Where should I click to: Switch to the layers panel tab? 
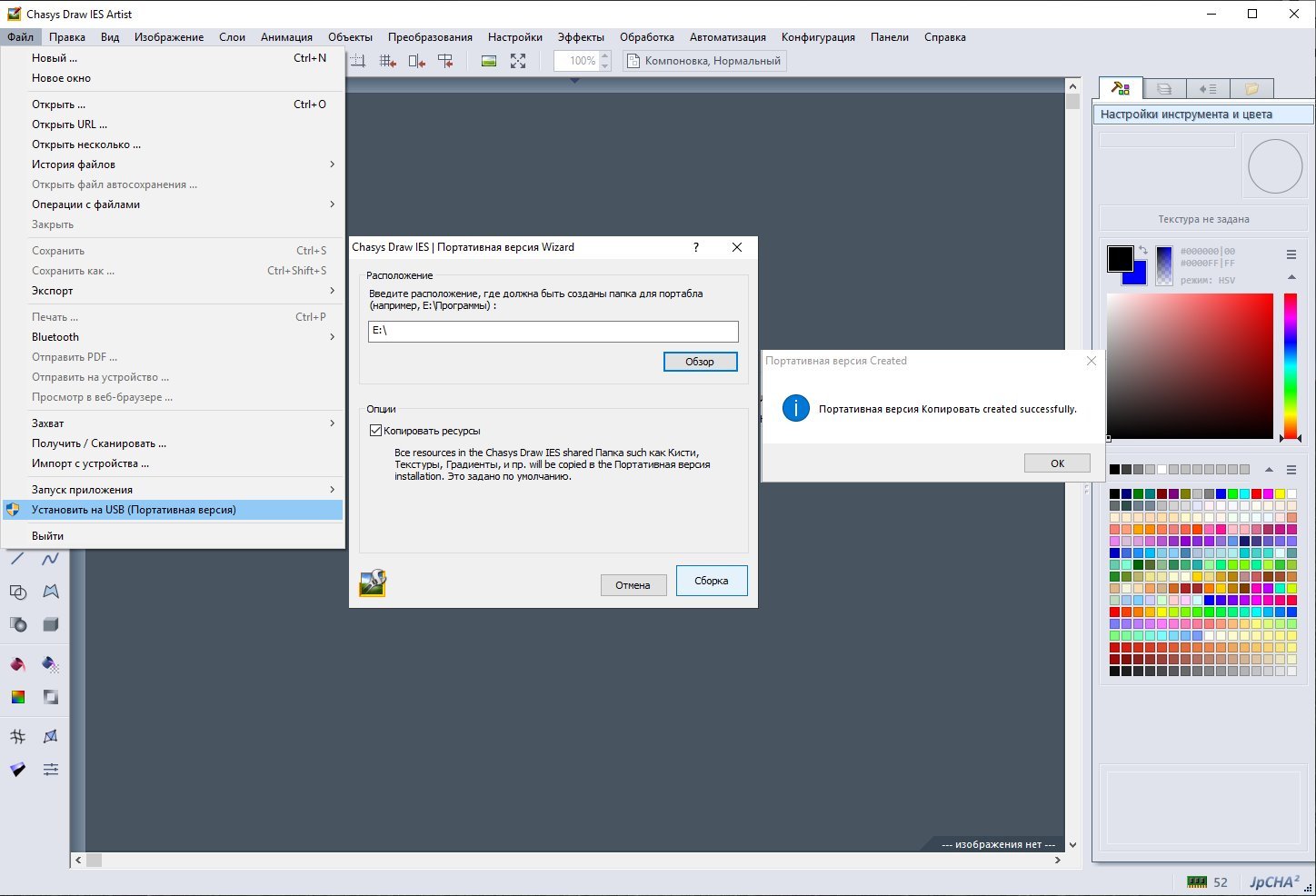click(1164, 89)
